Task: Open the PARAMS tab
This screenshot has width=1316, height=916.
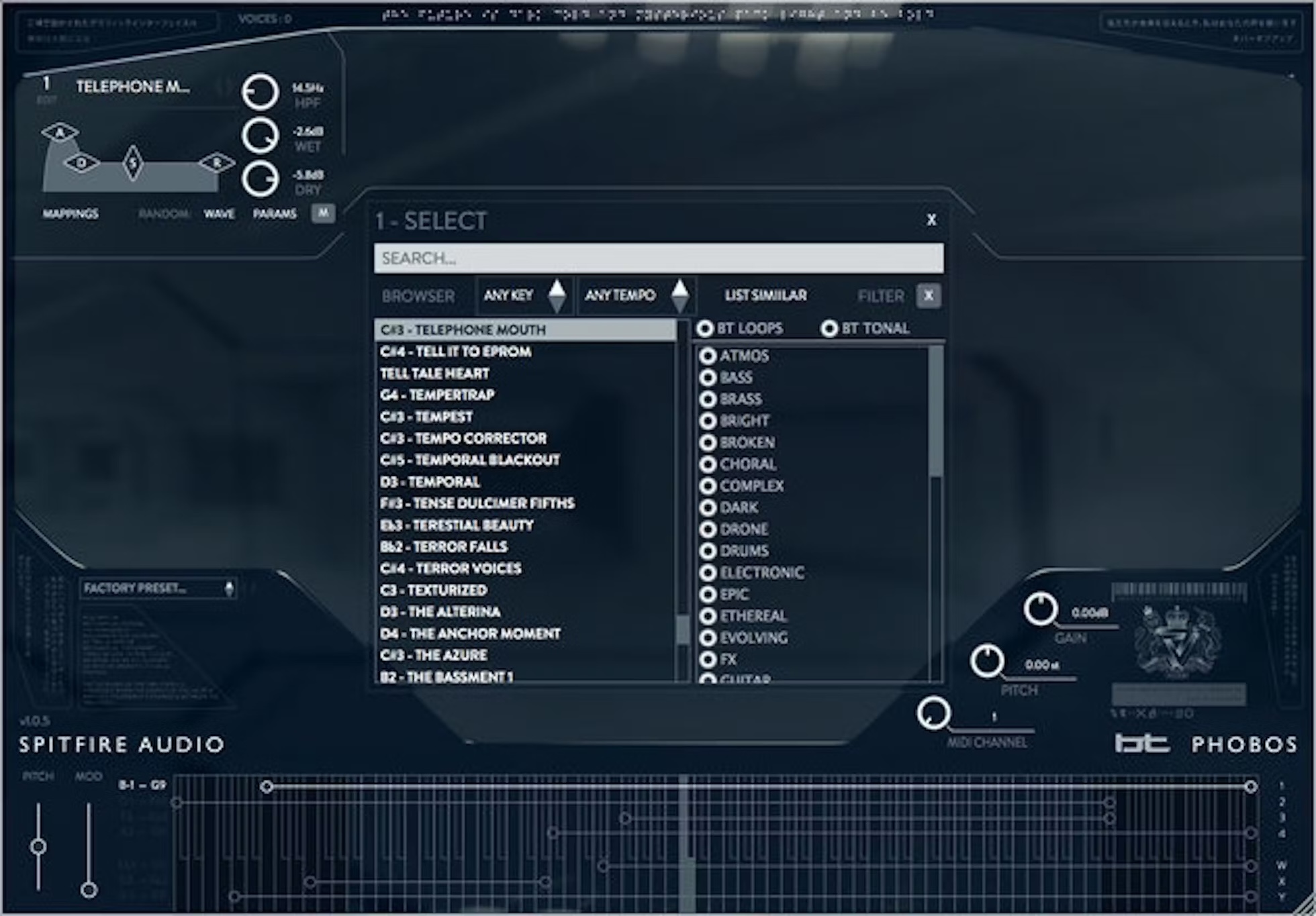Action: tap(275, 214)
